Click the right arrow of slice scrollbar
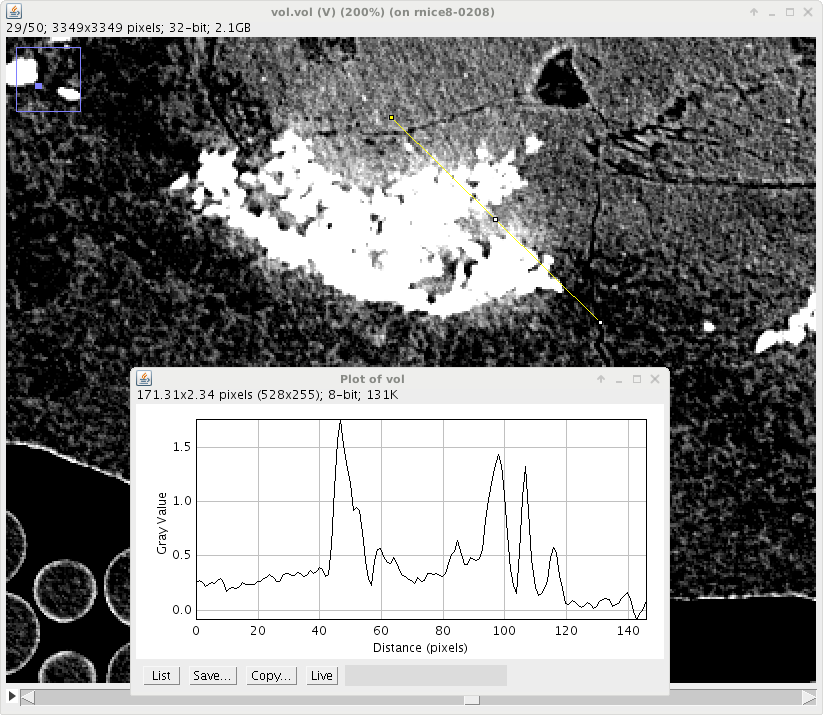The image size is (823, 715). 810,698
